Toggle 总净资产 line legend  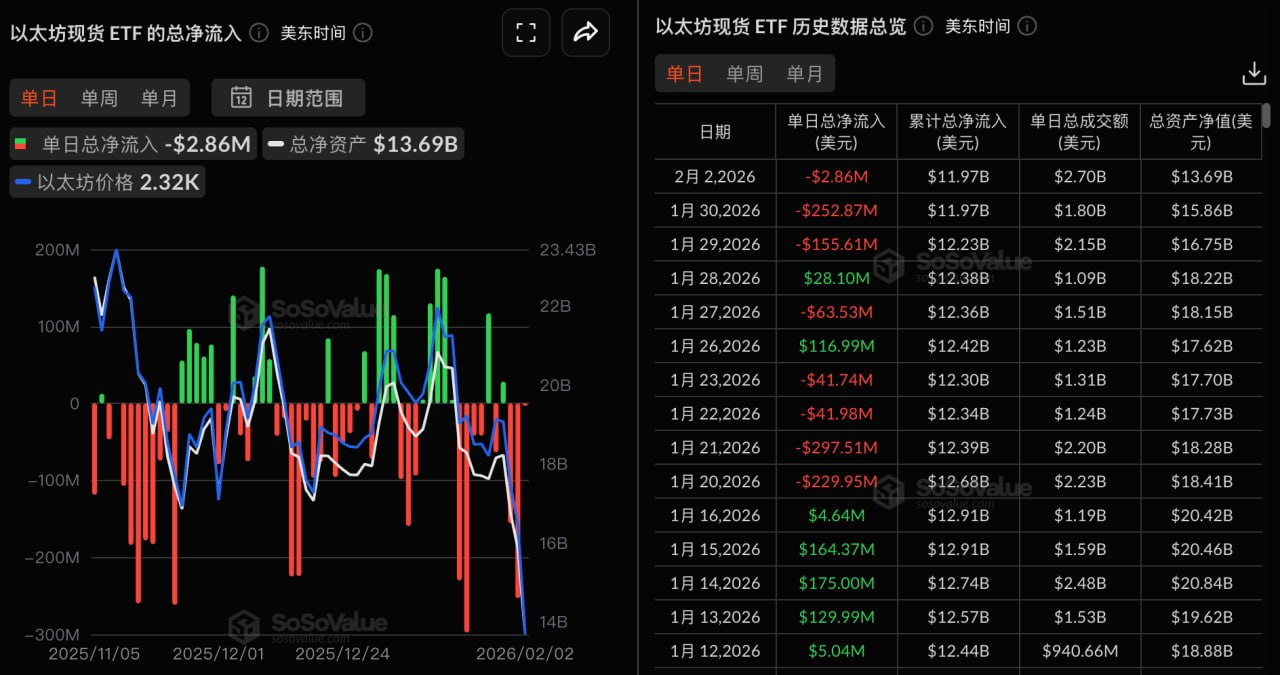coord(363,144)
